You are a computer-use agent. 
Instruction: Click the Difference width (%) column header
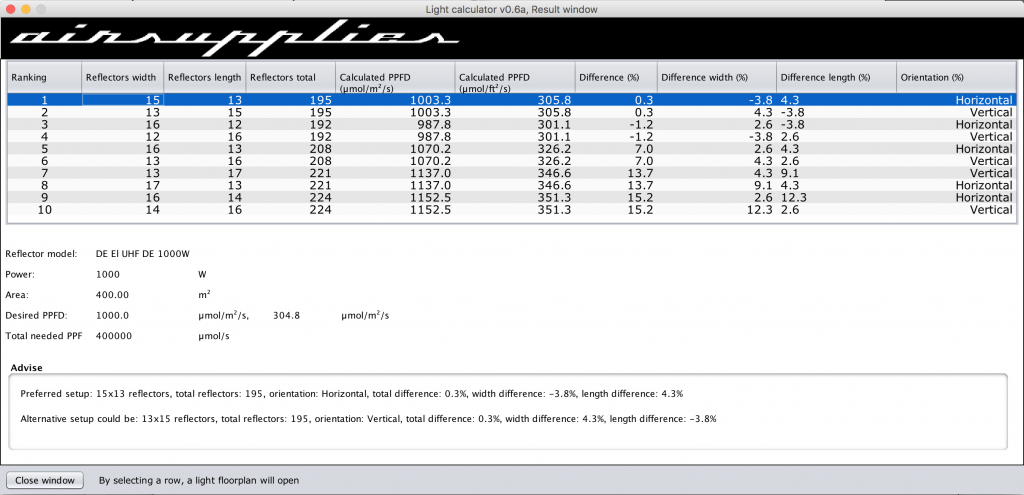click(x=715, y=77)
